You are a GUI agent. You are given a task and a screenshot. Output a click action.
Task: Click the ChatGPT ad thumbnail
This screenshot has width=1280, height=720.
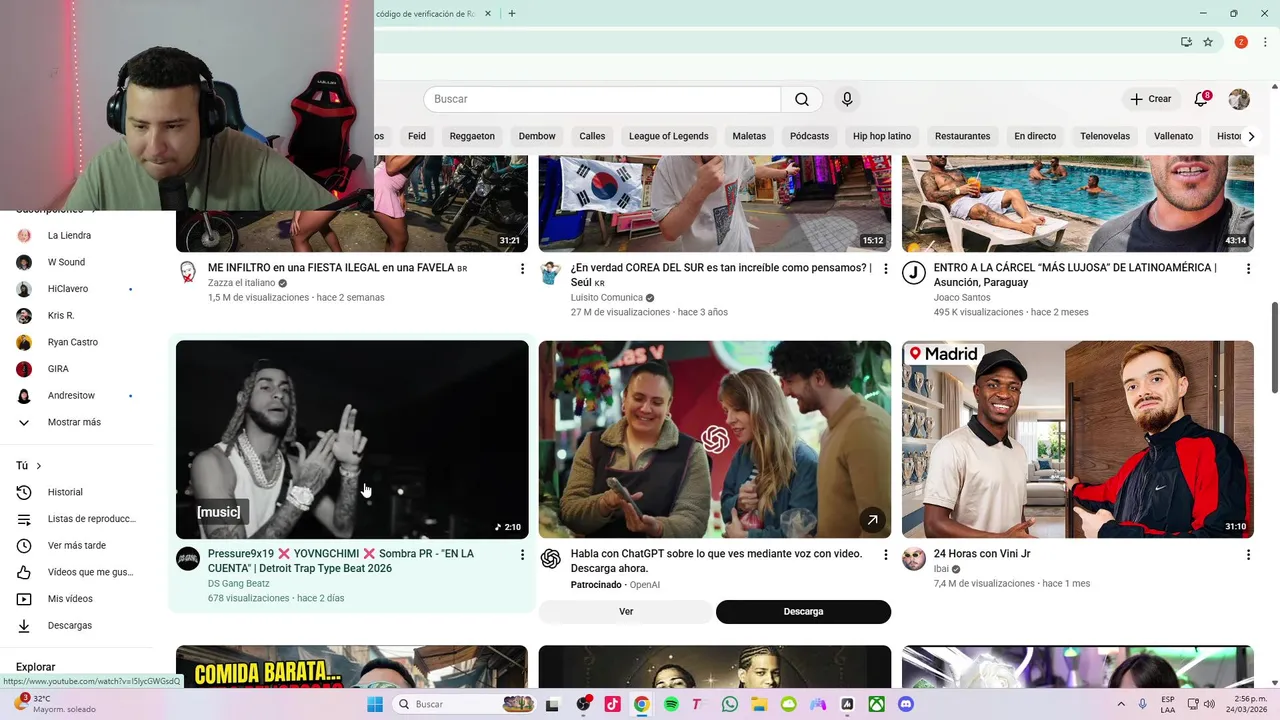click(x=715, y=440)
